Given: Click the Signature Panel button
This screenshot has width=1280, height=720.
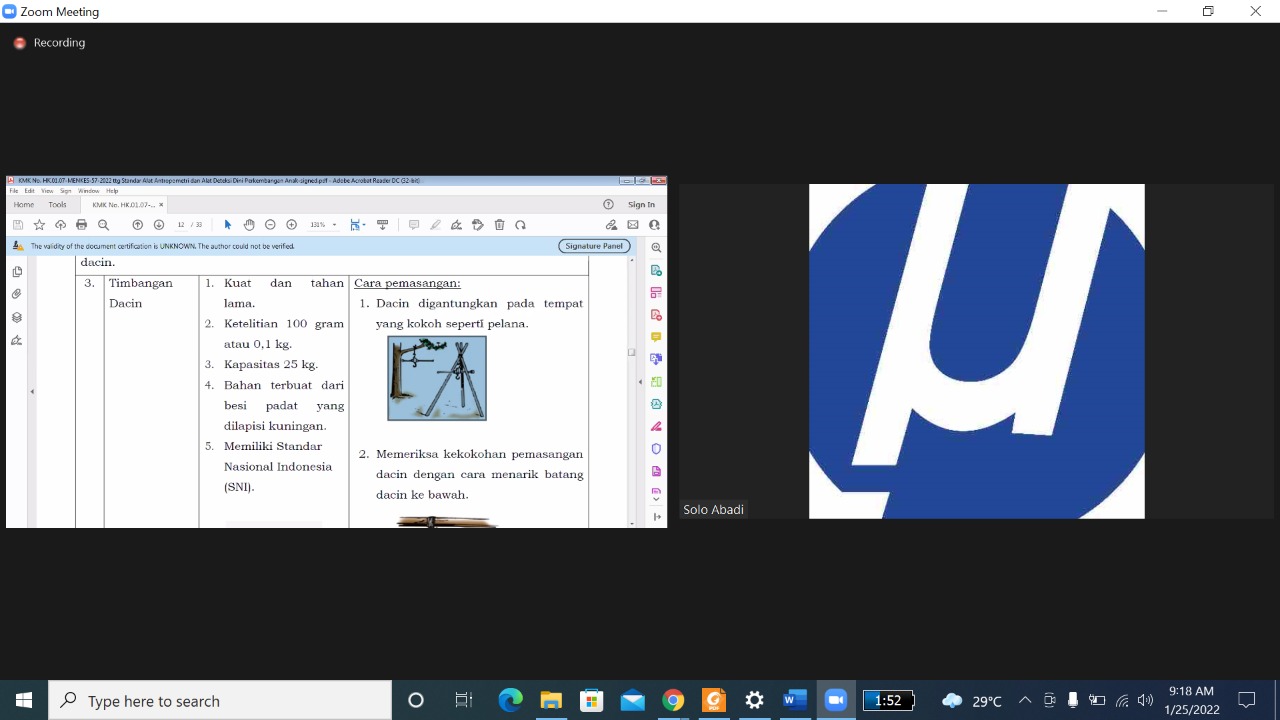Looking at the screenshot, I should click(x=594, y=246).
